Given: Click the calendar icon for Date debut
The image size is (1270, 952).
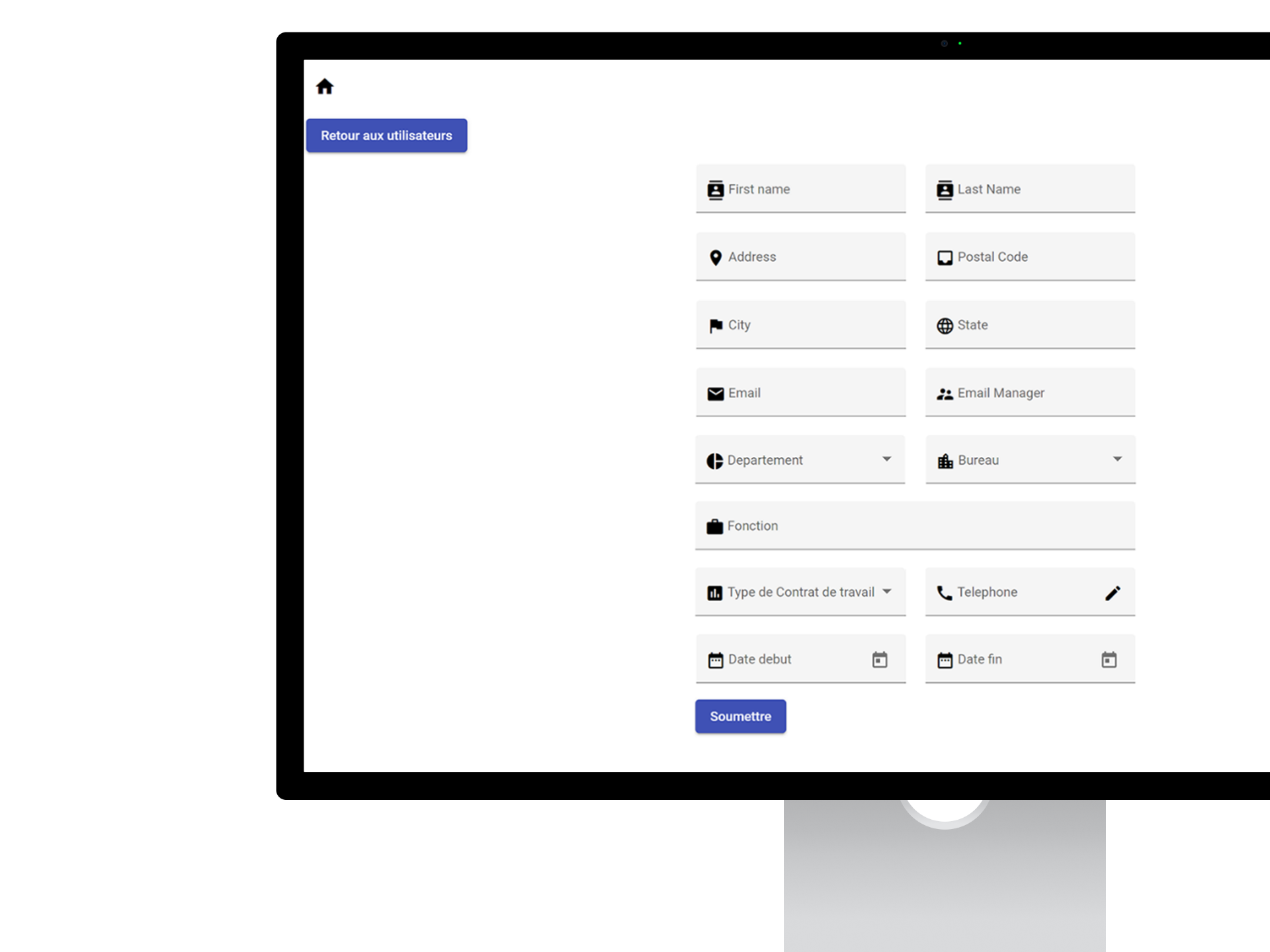Looking at the screenshot, I should (x=880, y=659).
